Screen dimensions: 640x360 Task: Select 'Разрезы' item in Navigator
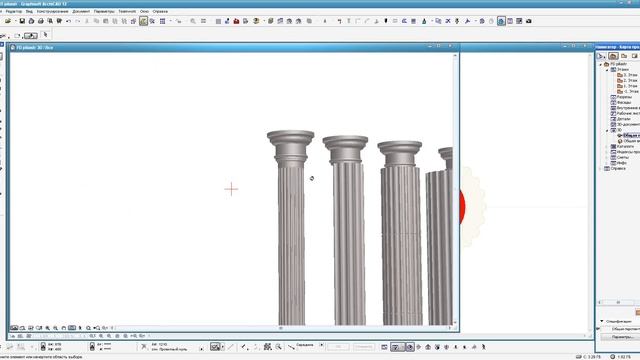621,97
